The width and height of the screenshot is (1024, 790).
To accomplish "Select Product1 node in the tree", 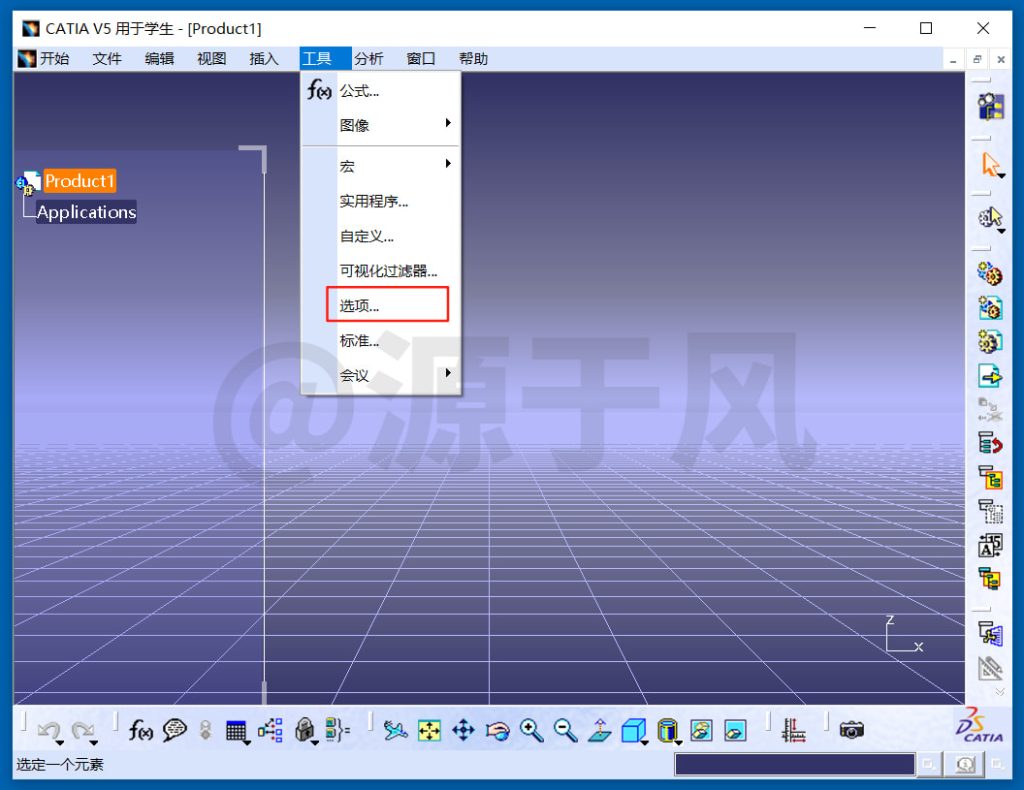I will pyautogui.click(x=80, y=181).
